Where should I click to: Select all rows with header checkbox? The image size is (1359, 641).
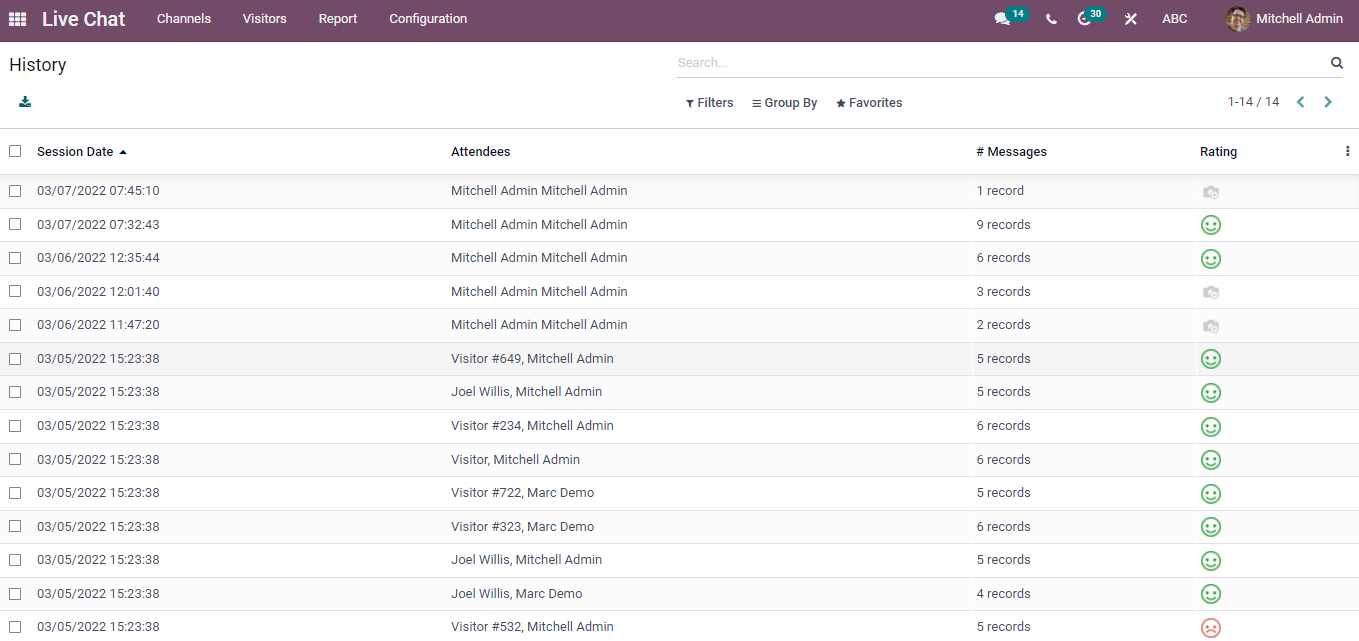(15, 152)
